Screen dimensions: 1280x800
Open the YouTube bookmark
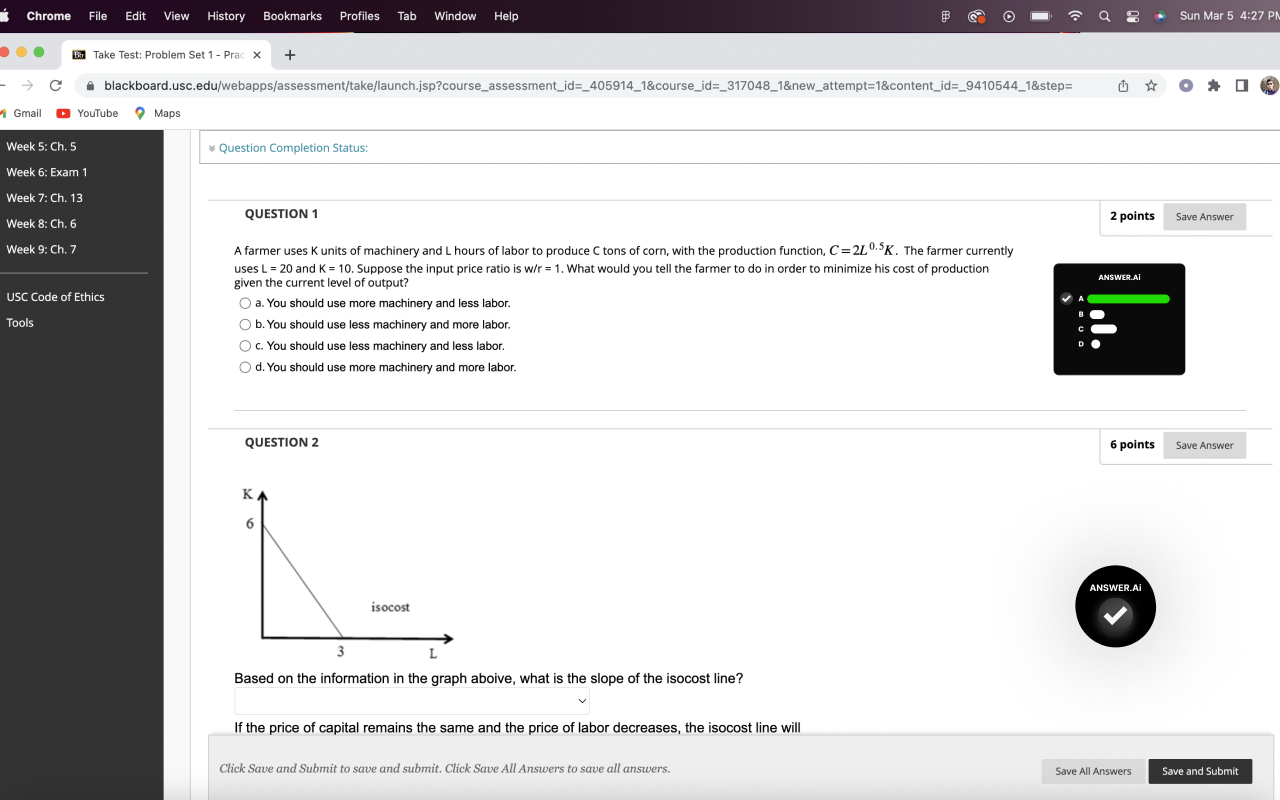point(88,113)
